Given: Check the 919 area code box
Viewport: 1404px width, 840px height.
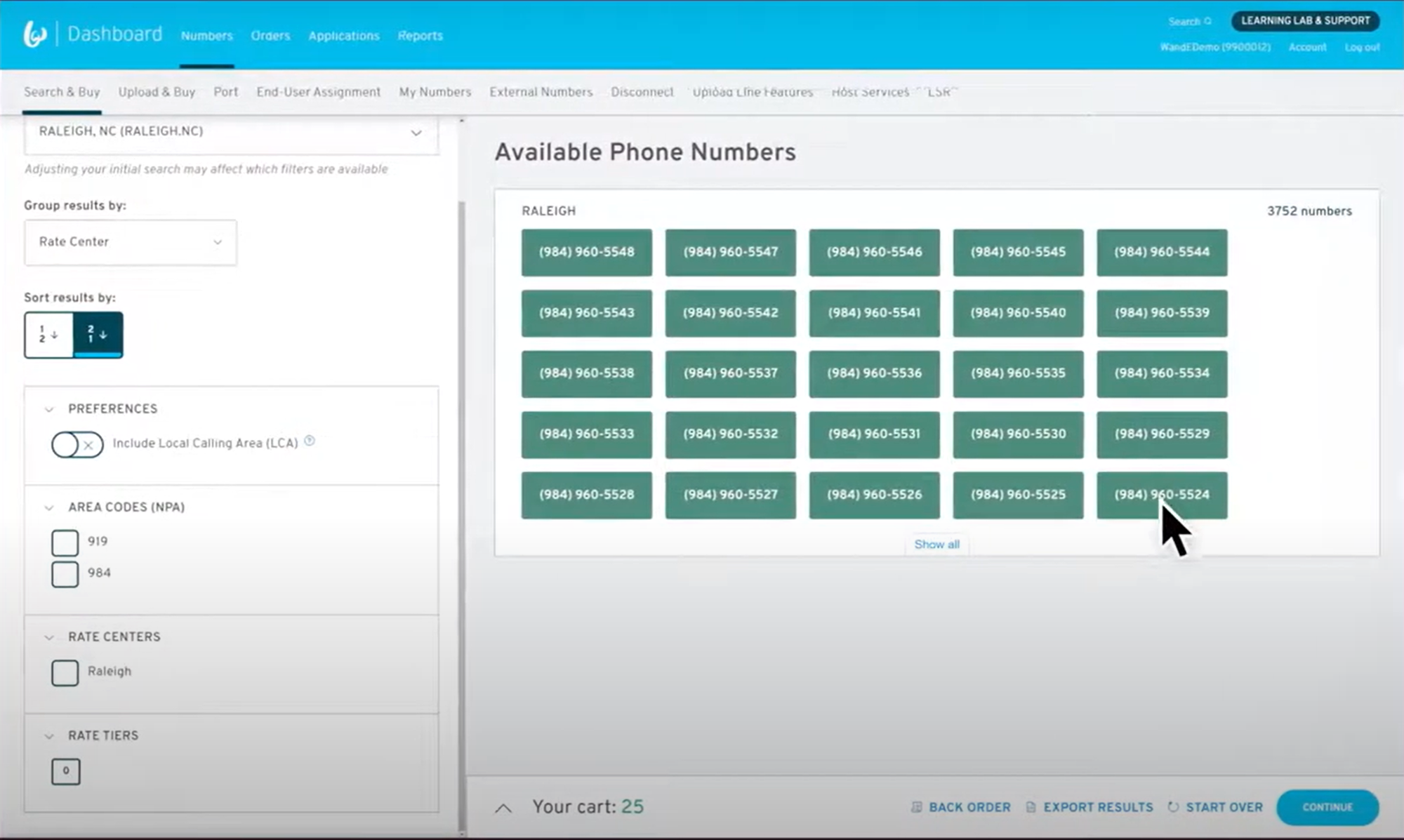Looking at the screenshot, I should [65, 542].
